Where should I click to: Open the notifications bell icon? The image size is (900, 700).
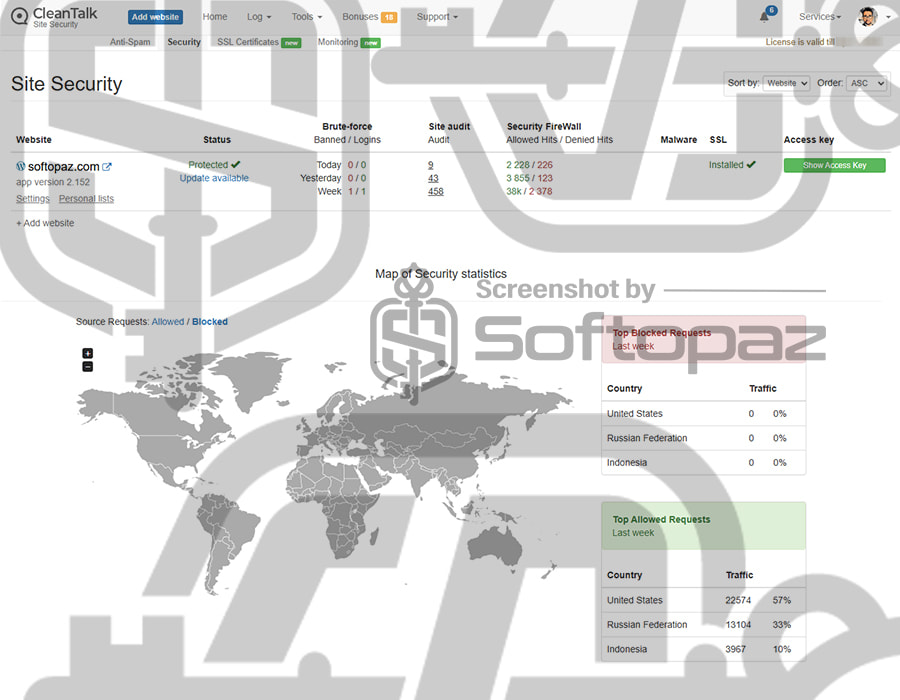point(765,17)
